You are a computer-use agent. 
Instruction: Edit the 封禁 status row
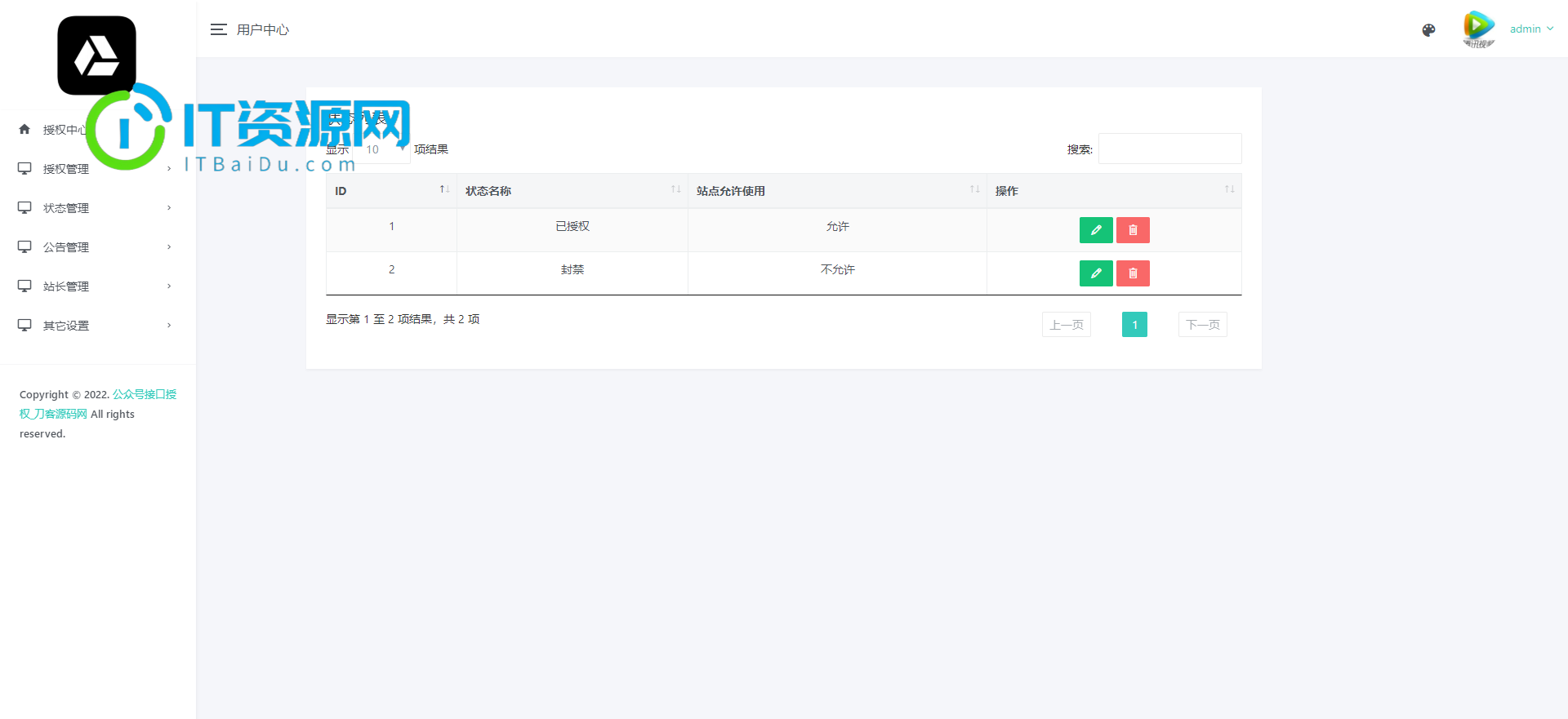[1096, 273]
